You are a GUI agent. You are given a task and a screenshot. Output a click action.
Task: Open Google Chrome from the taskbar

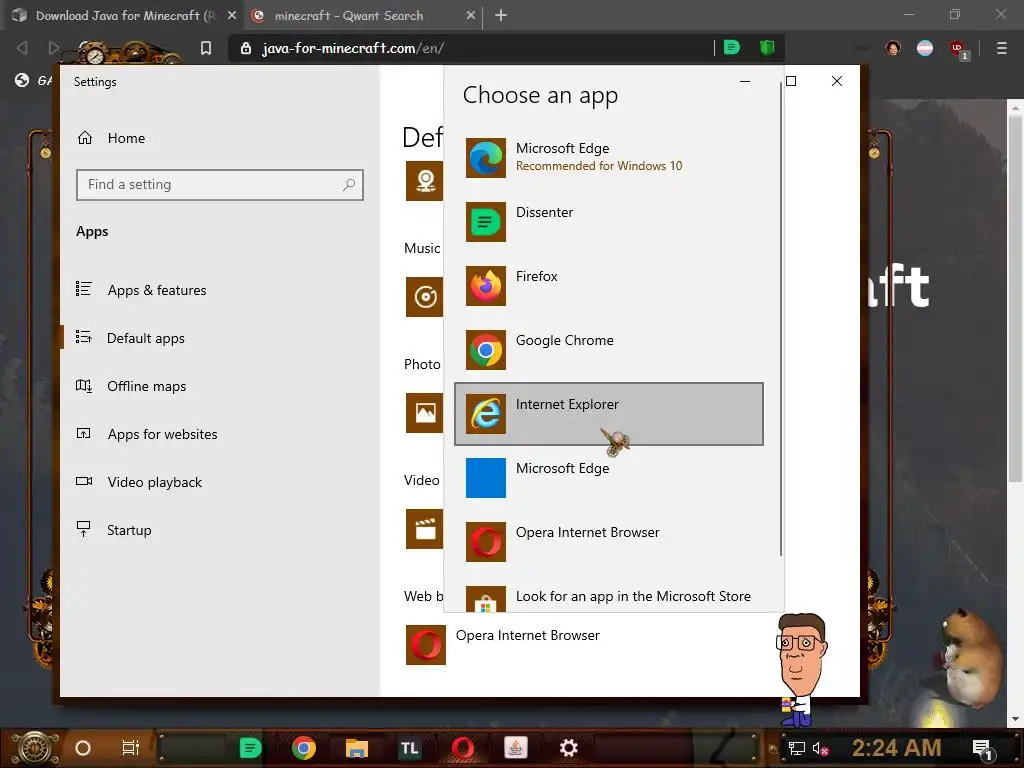(304, 748)
